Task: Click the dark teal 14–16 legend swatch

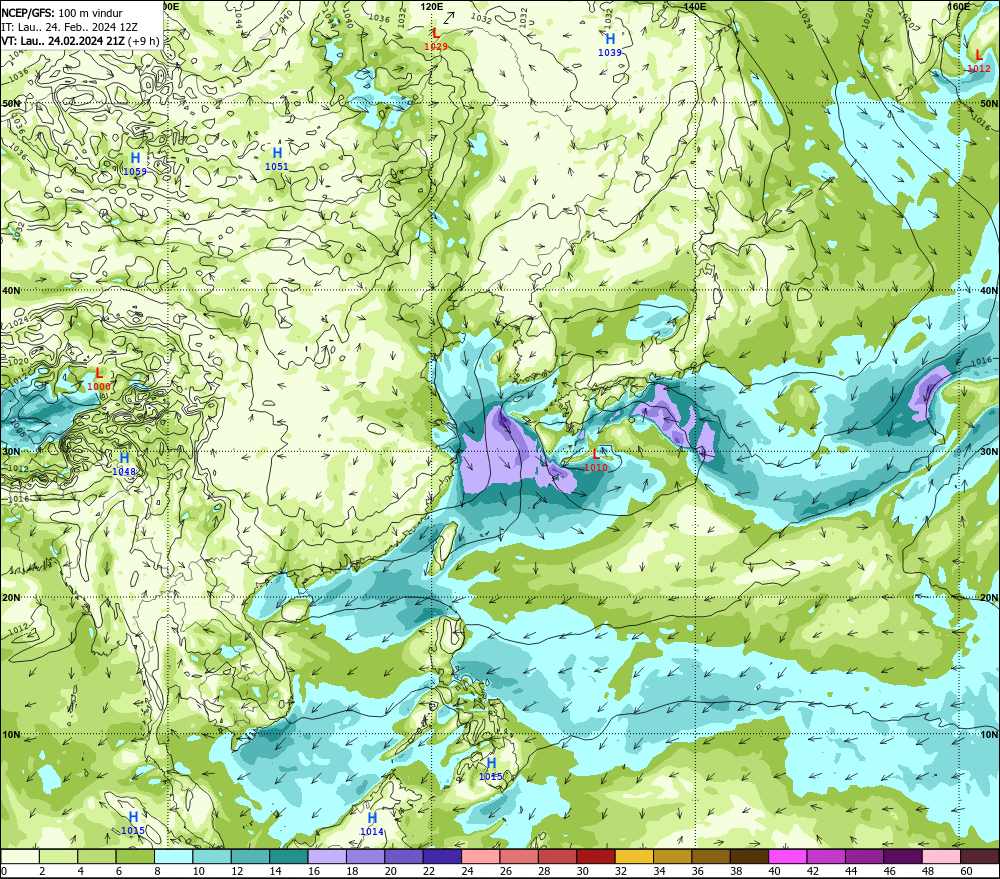Action: 289,856
